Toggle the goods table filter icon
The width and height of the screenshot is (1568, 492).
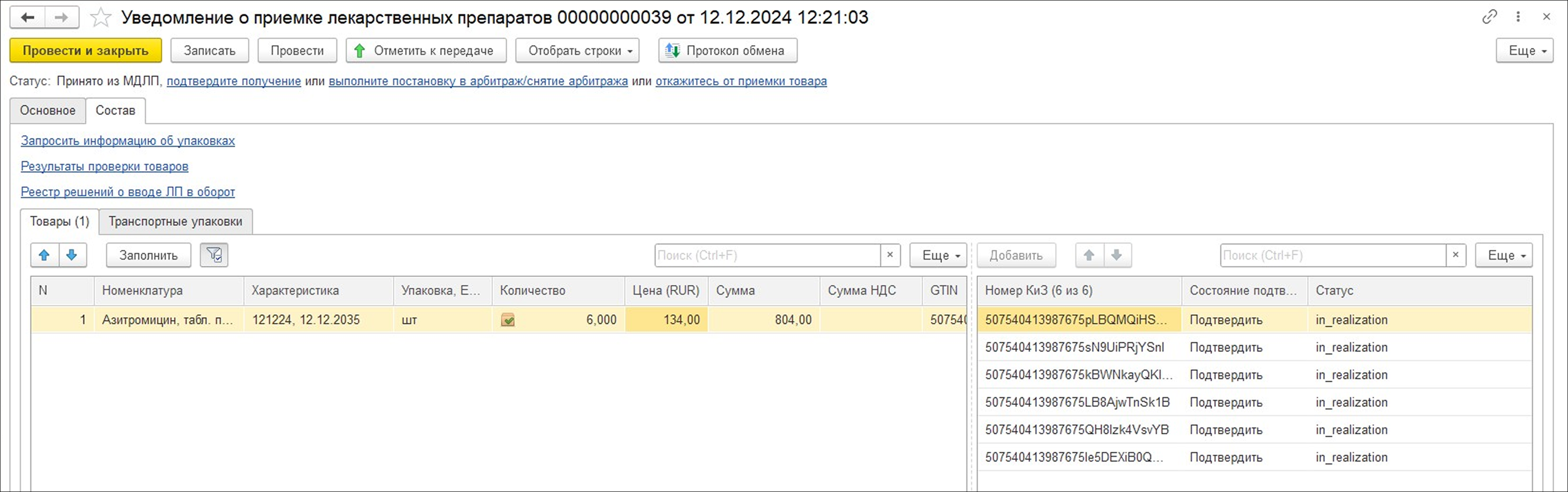point(214,255)
